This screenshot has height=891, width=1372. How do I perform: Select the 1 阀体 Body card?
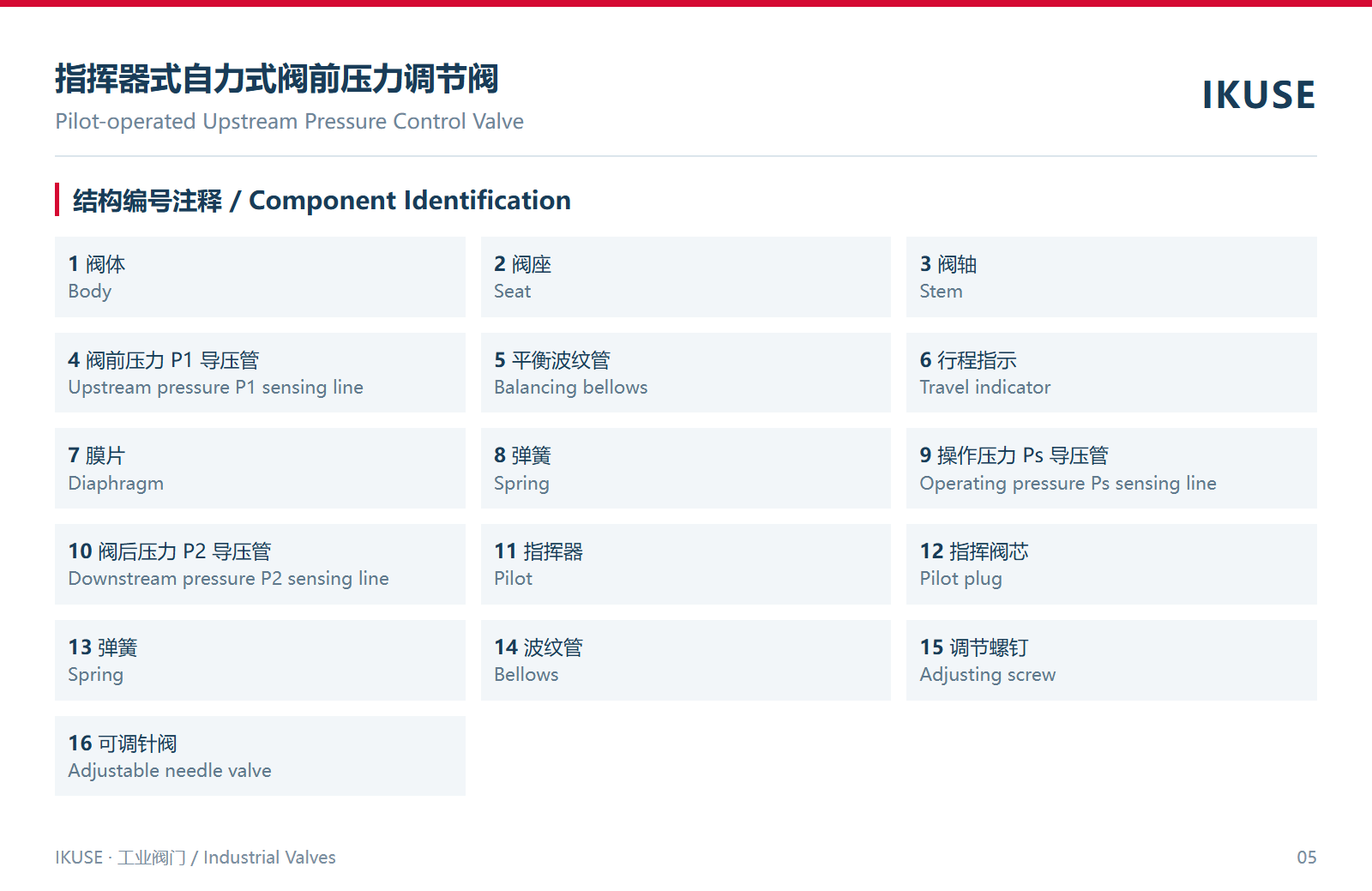(260, 277)
